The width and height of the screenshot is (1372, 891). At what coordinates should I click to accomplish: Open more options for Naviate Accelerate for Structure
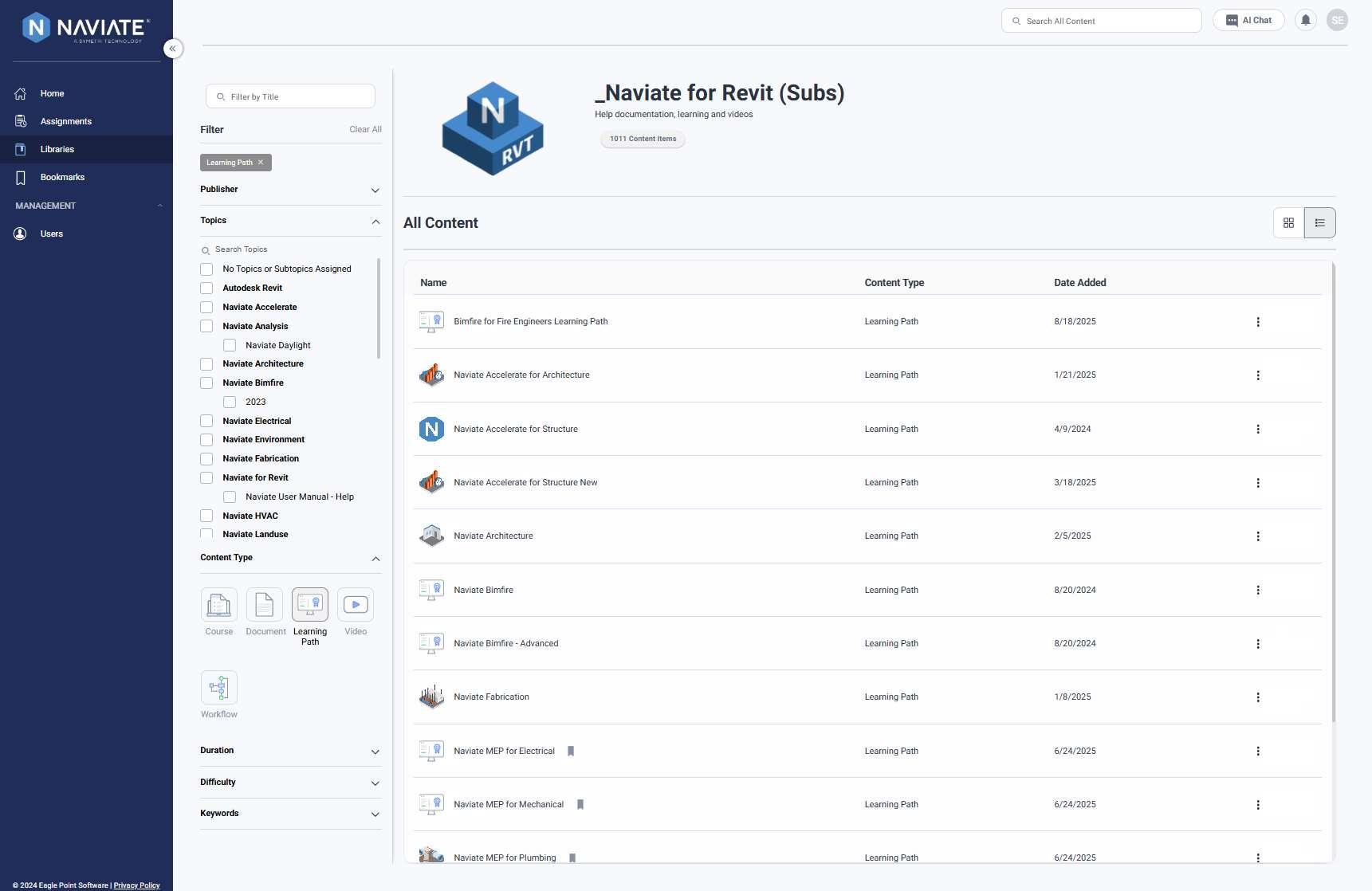point(1258,430)
